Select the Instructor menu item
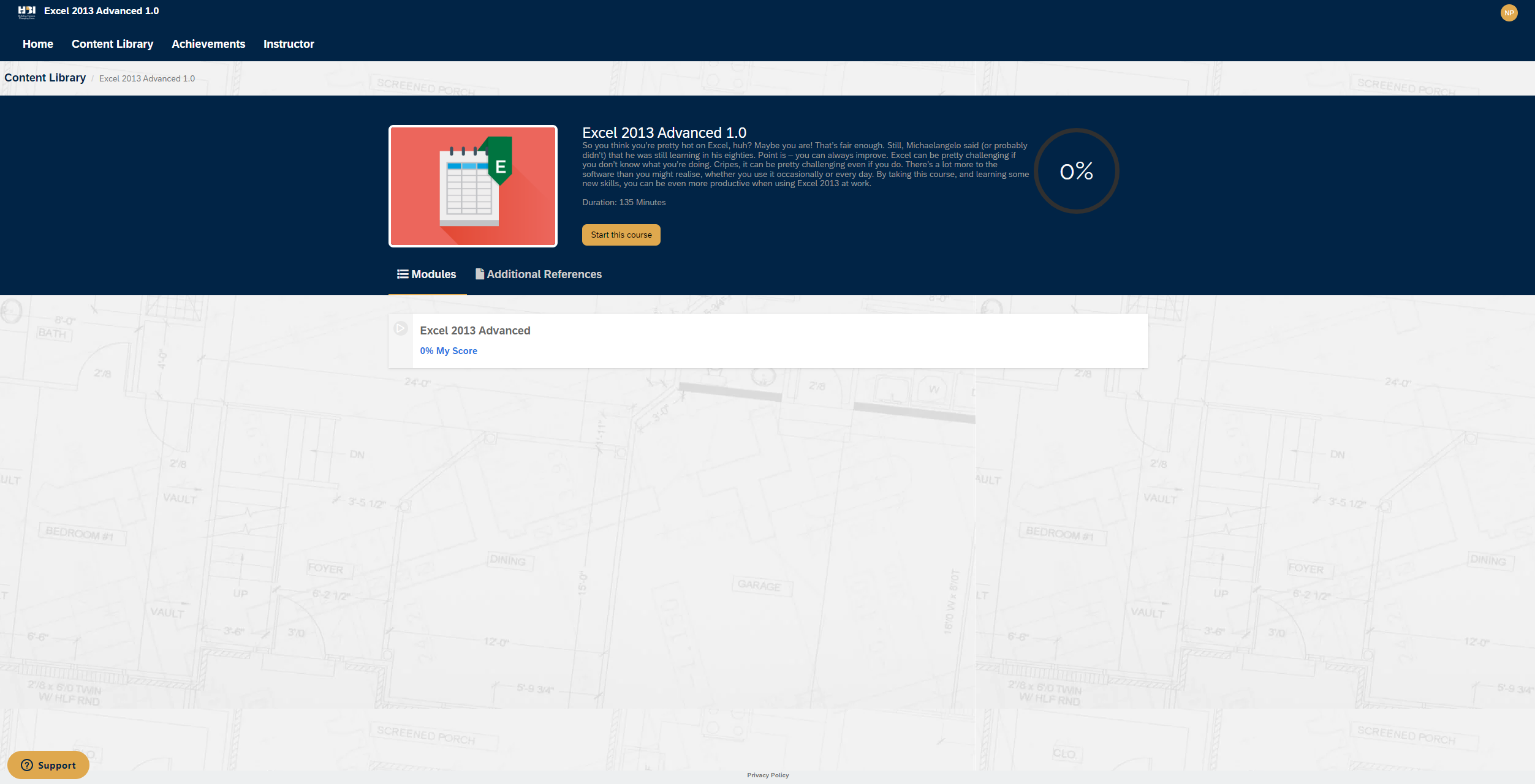 coord(289,44)
